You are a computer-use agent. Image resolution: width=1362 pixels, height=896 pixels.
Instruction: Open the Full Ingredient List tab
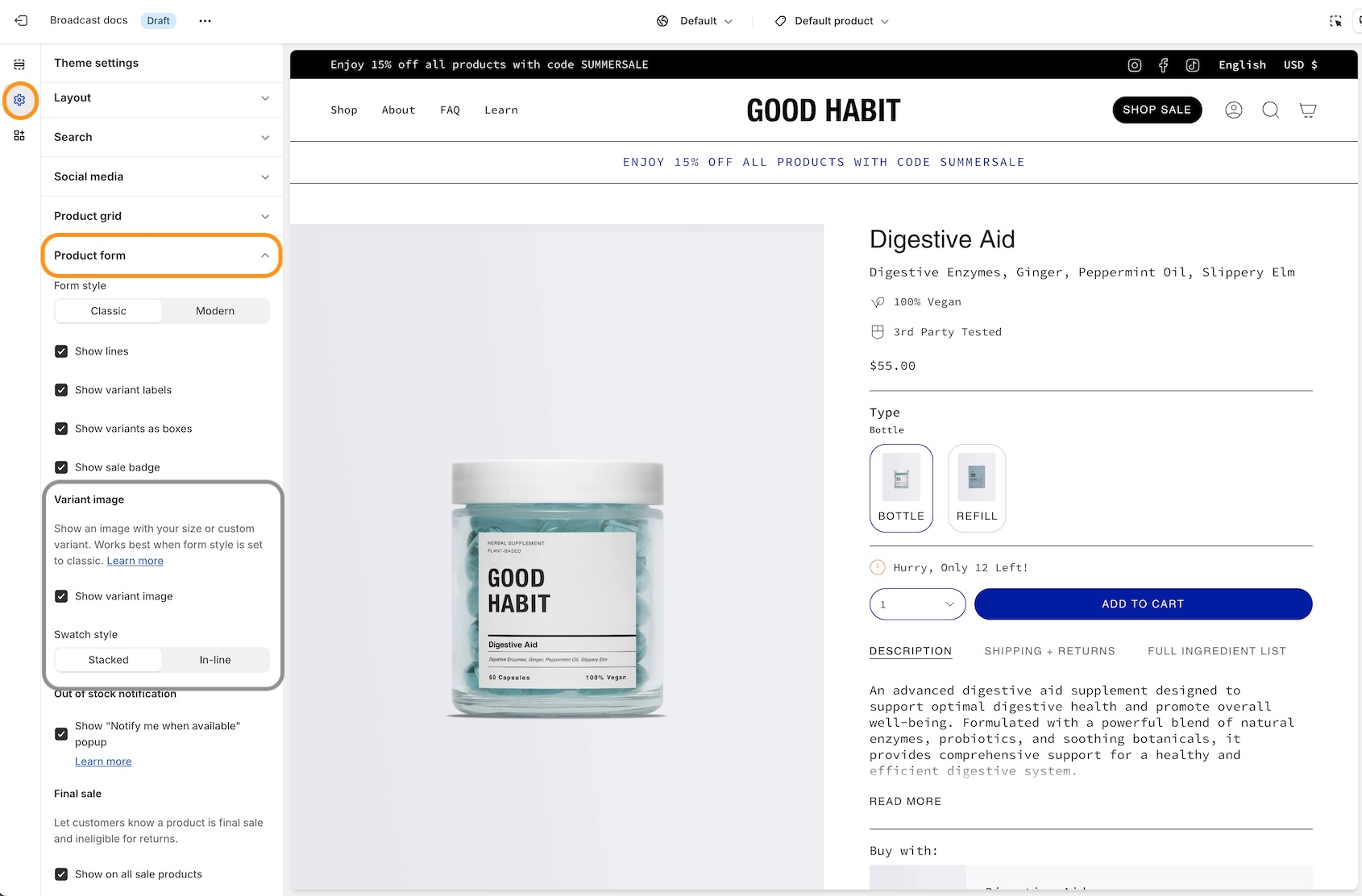pos(1216,651)
